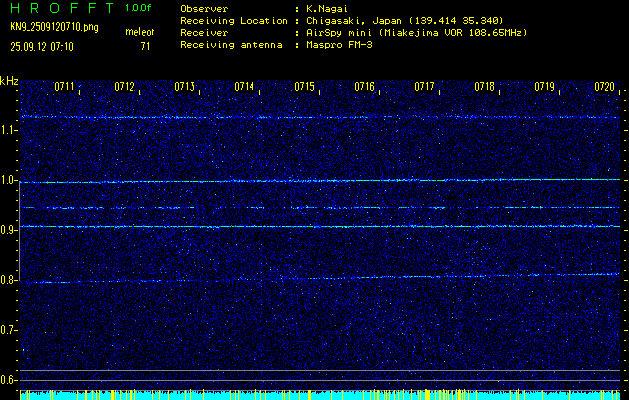
Task: Select filename KN9_2509120710.png
Action: [x=54, y=27]
